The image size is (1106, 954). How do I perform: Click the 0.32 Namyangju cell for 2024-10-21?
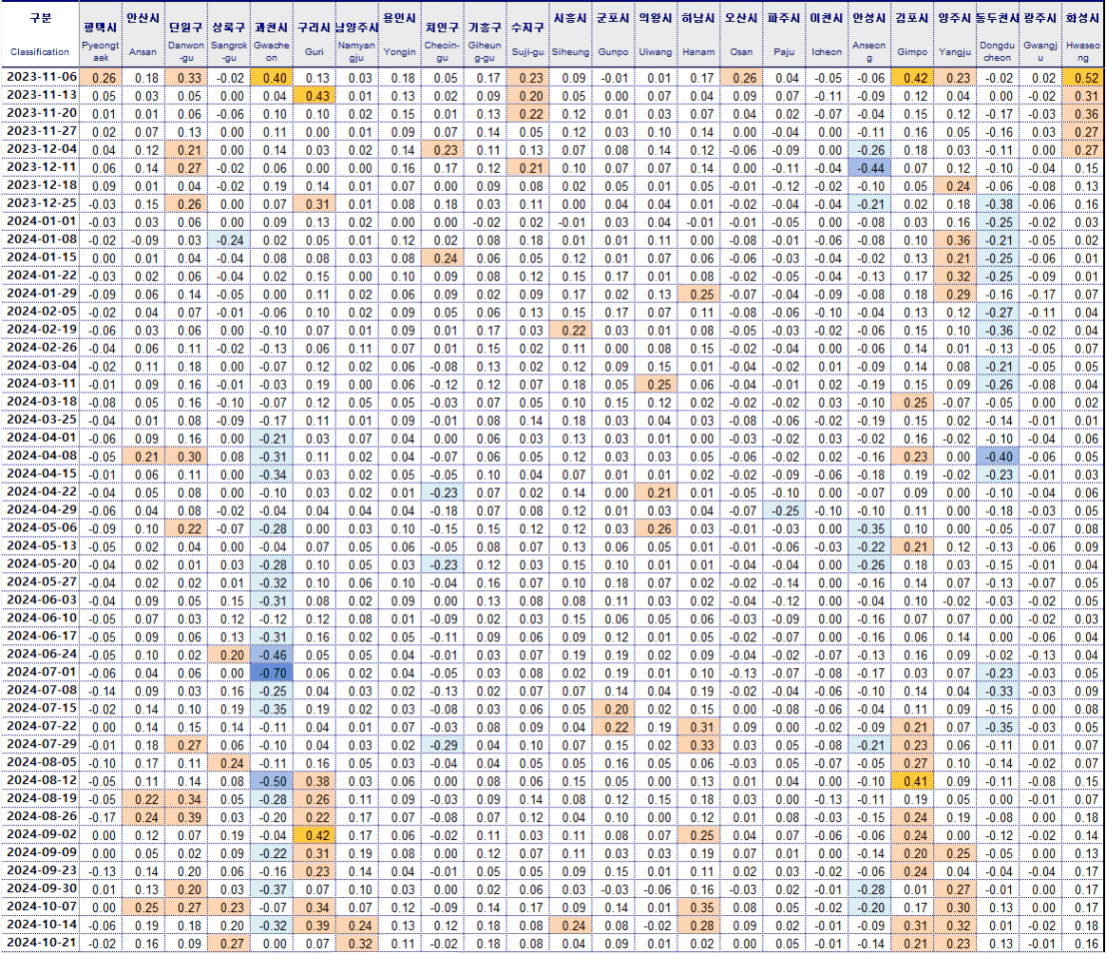(x=357, y=943)
